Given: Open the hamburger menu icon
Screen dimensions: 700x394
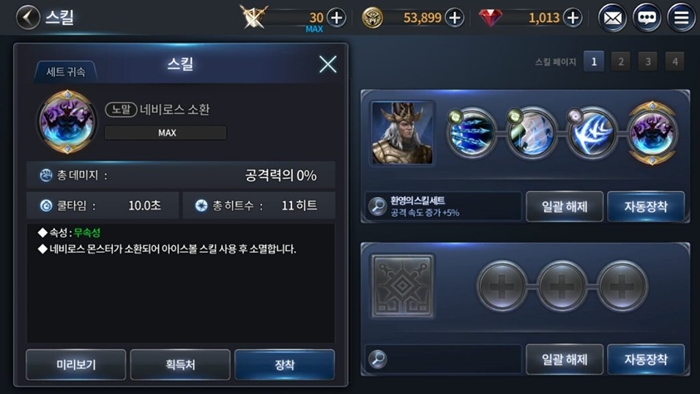Looking at the screenshot, I should click(x=681, y=18).
